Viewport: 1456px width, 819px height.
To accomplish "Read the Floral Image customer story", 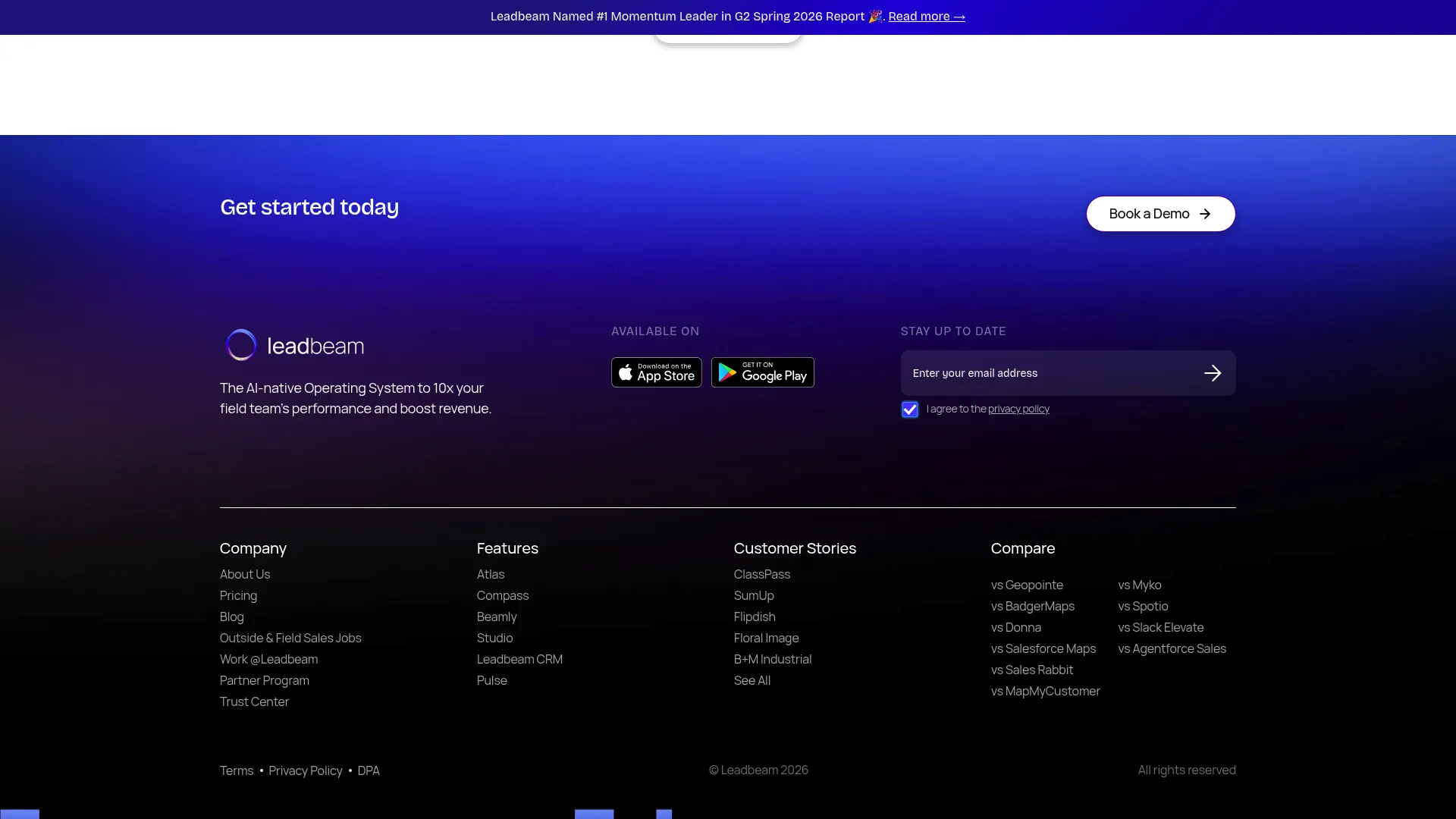I will [766, 639].
